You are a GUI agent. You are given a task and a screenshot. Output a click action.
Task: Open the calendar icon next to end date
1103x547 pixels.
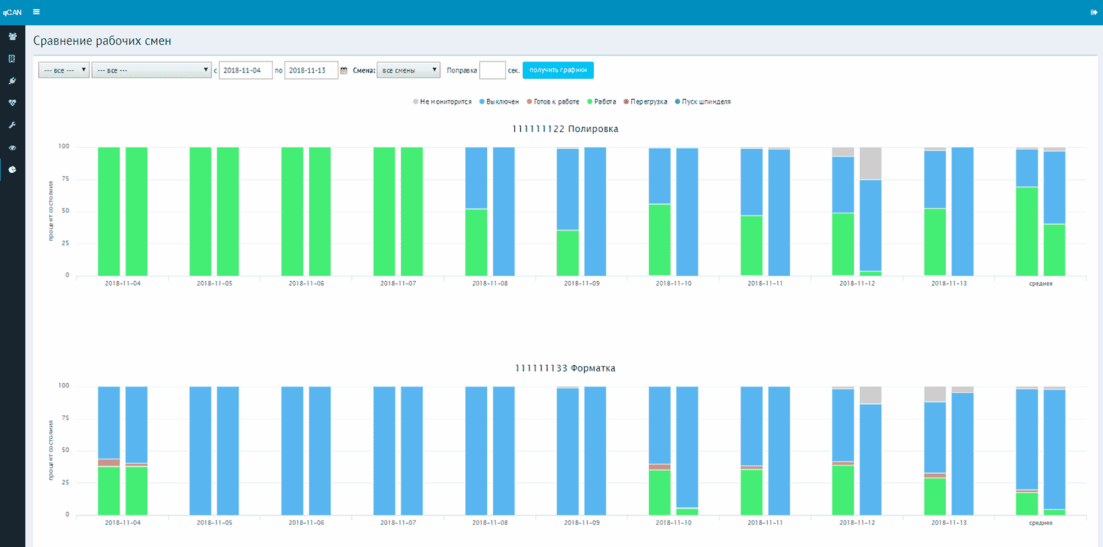tap(344, 70)
